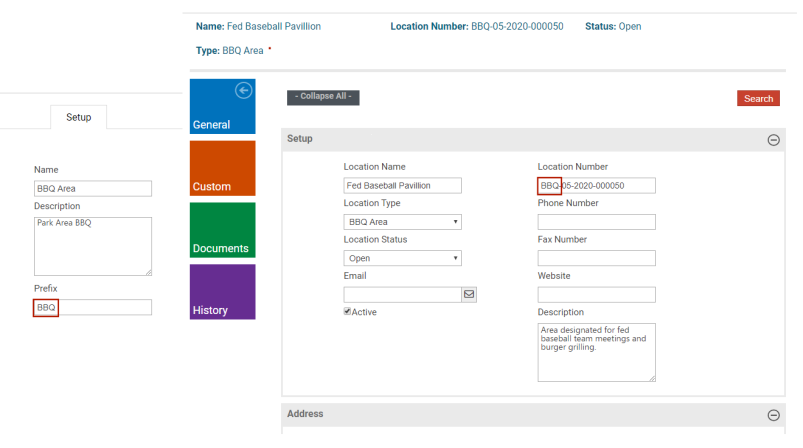This screenshot has height=448, width=803.
Task: Click the Prefix field containing BBQ
Action: [x=92, y=308]
